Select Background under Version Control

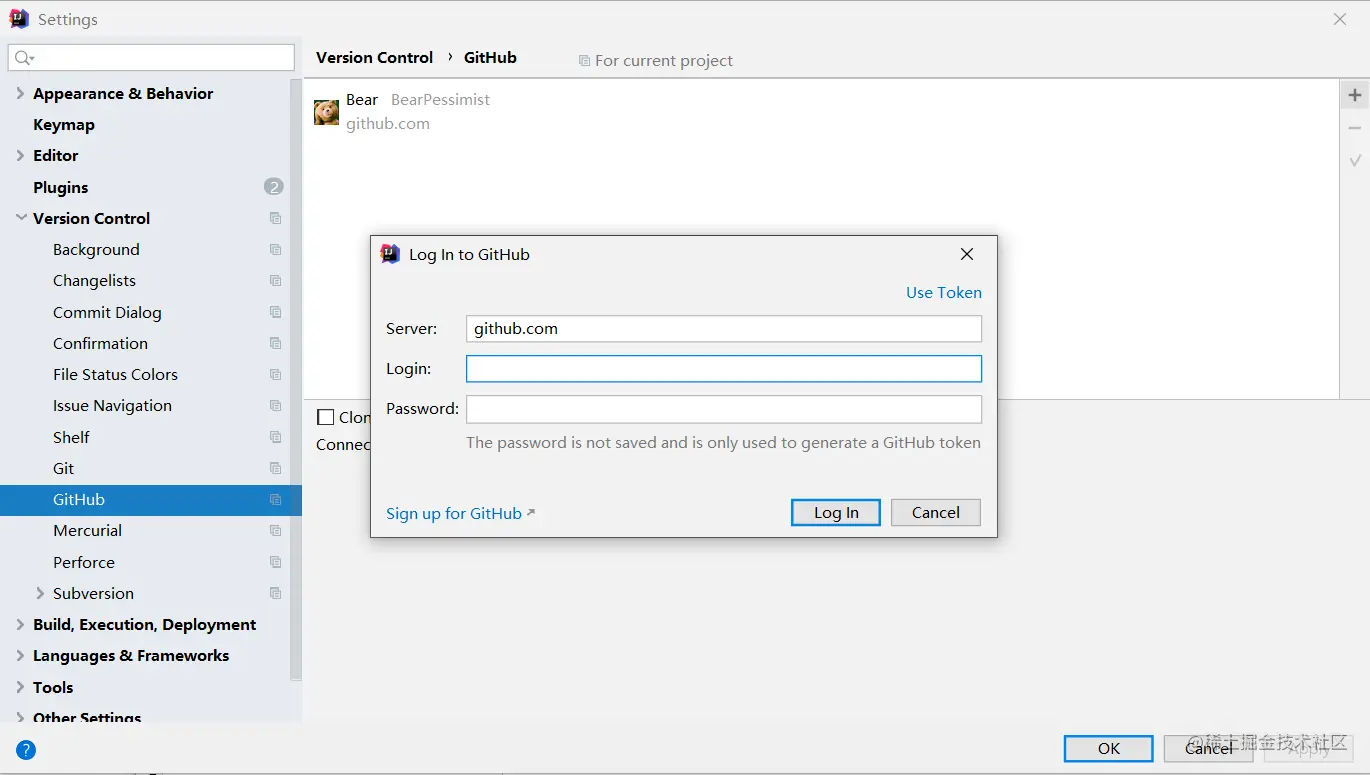96,249
